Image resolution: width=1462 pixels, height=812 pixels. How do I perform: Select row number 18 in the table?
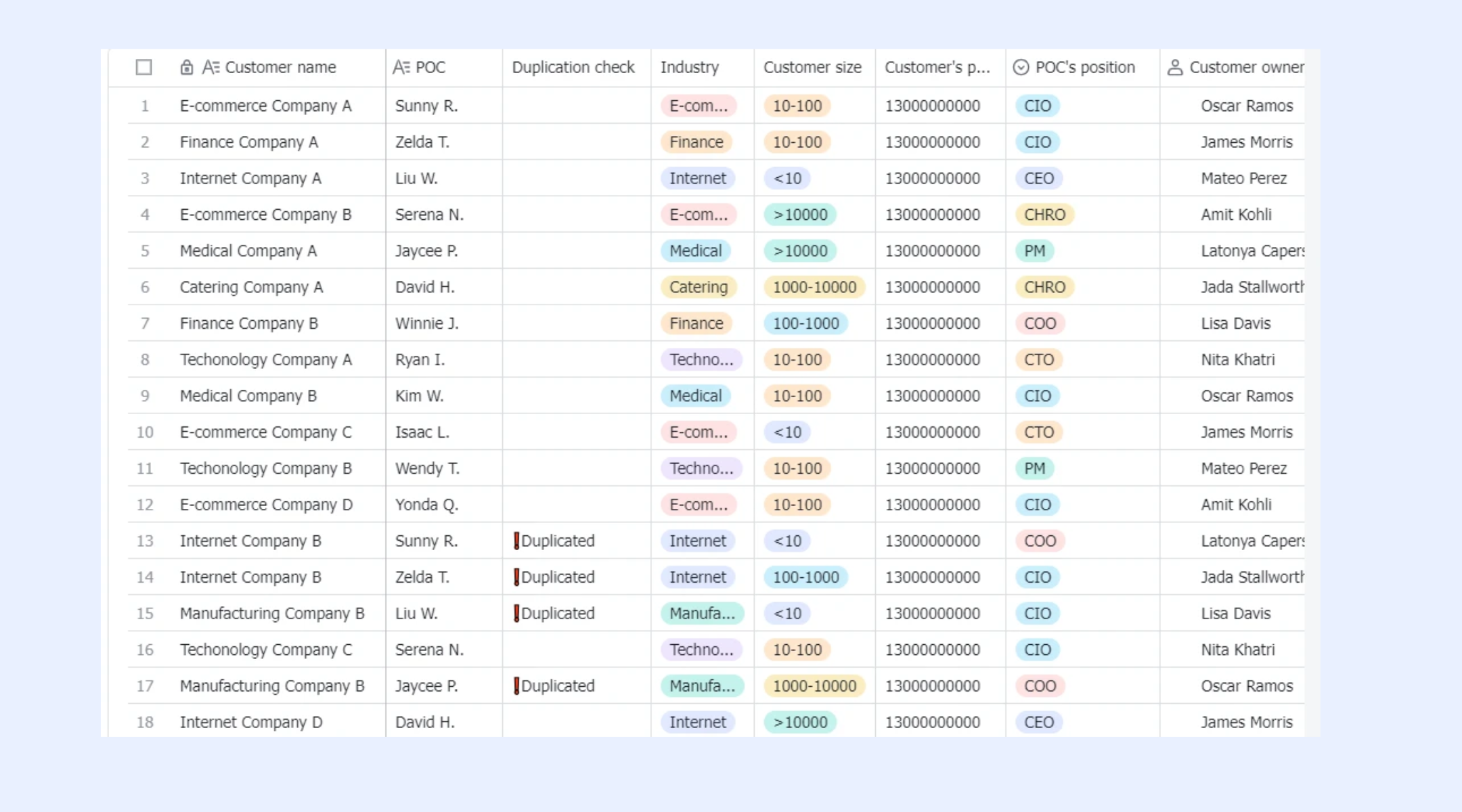click(145, 722)
